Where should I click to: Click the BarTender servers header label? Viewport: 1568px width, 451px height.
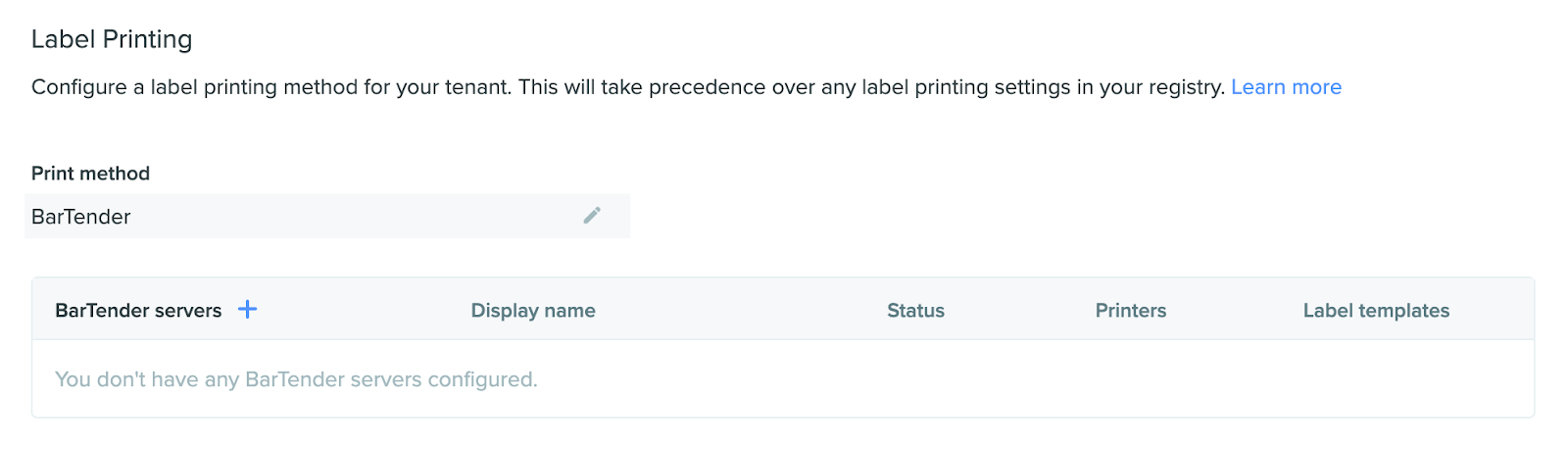pyautogui.click(x=138, y=311)
